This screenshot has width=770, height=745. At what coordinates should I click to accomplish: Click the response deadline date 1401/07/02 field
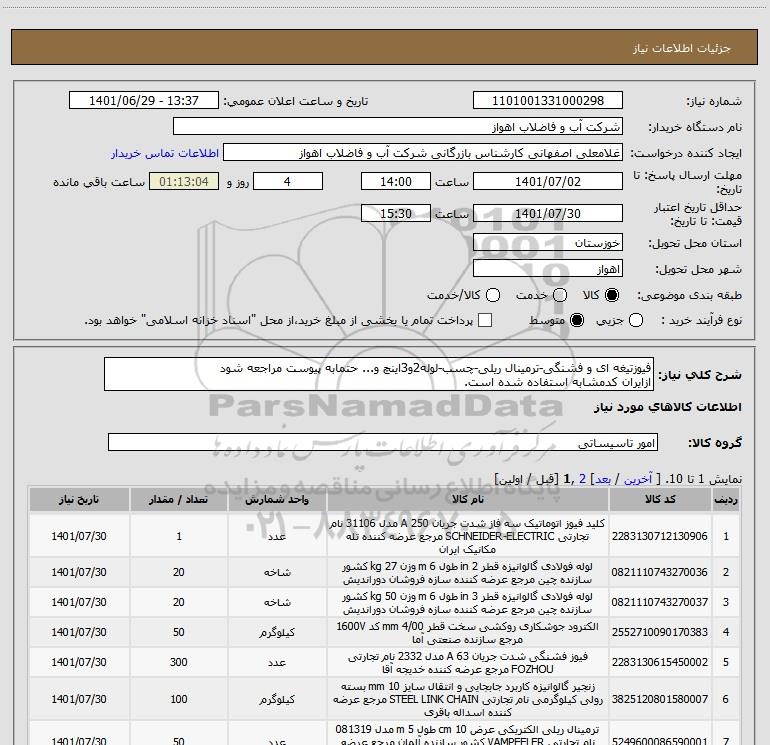[x=547, y=182]
